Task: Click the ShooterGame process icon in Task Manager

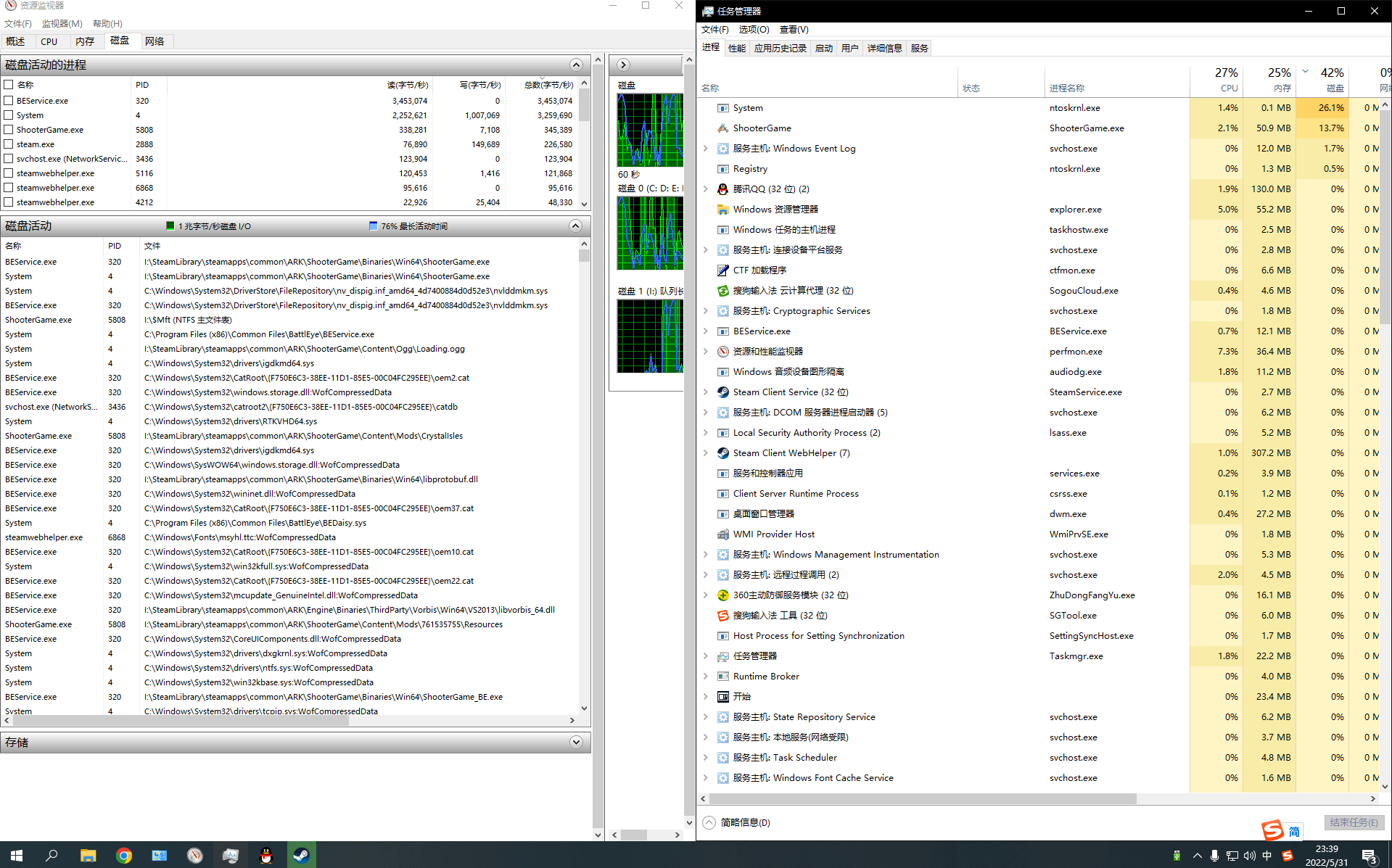Action: point(722,128)
